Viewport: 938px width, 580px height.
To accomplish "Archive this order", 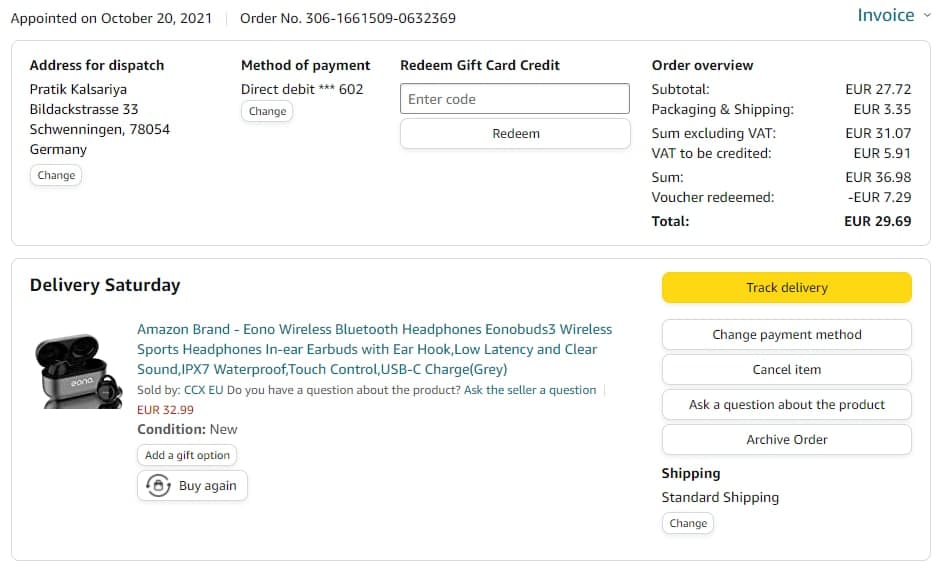I will (x=786, y=440).
